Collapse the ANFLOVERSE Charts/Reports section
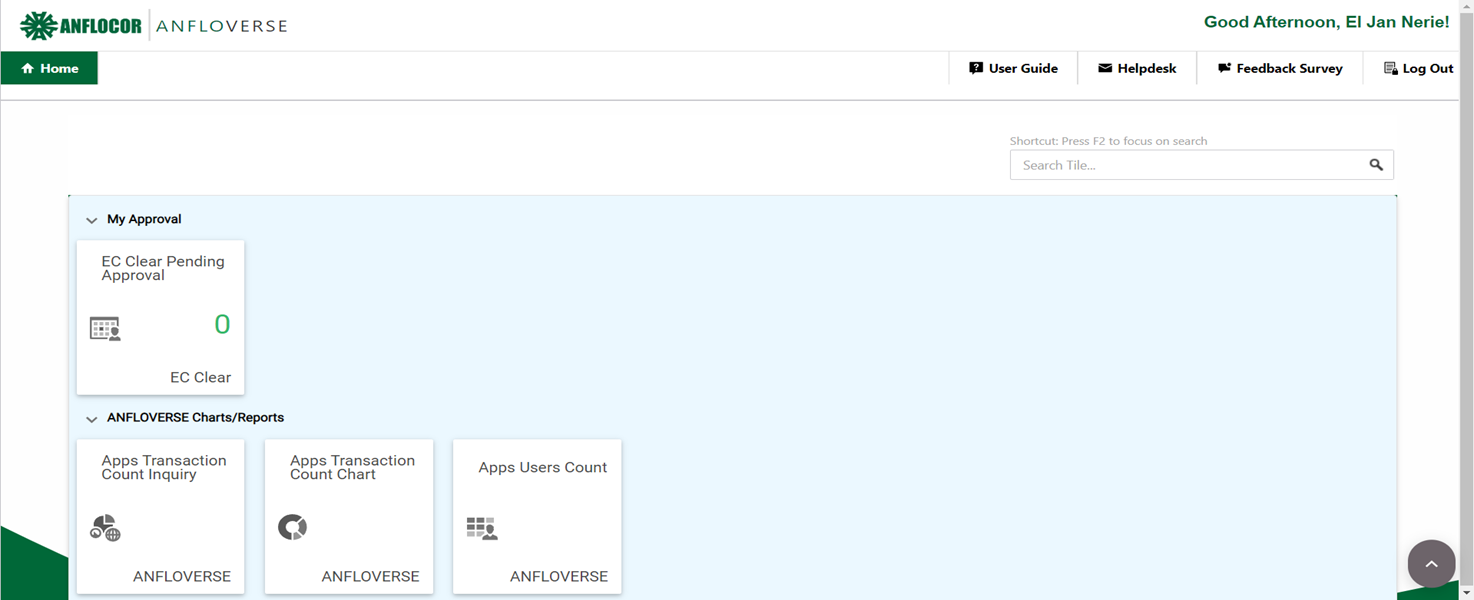The image size is (1474, 600). click(x=92, y=419)
